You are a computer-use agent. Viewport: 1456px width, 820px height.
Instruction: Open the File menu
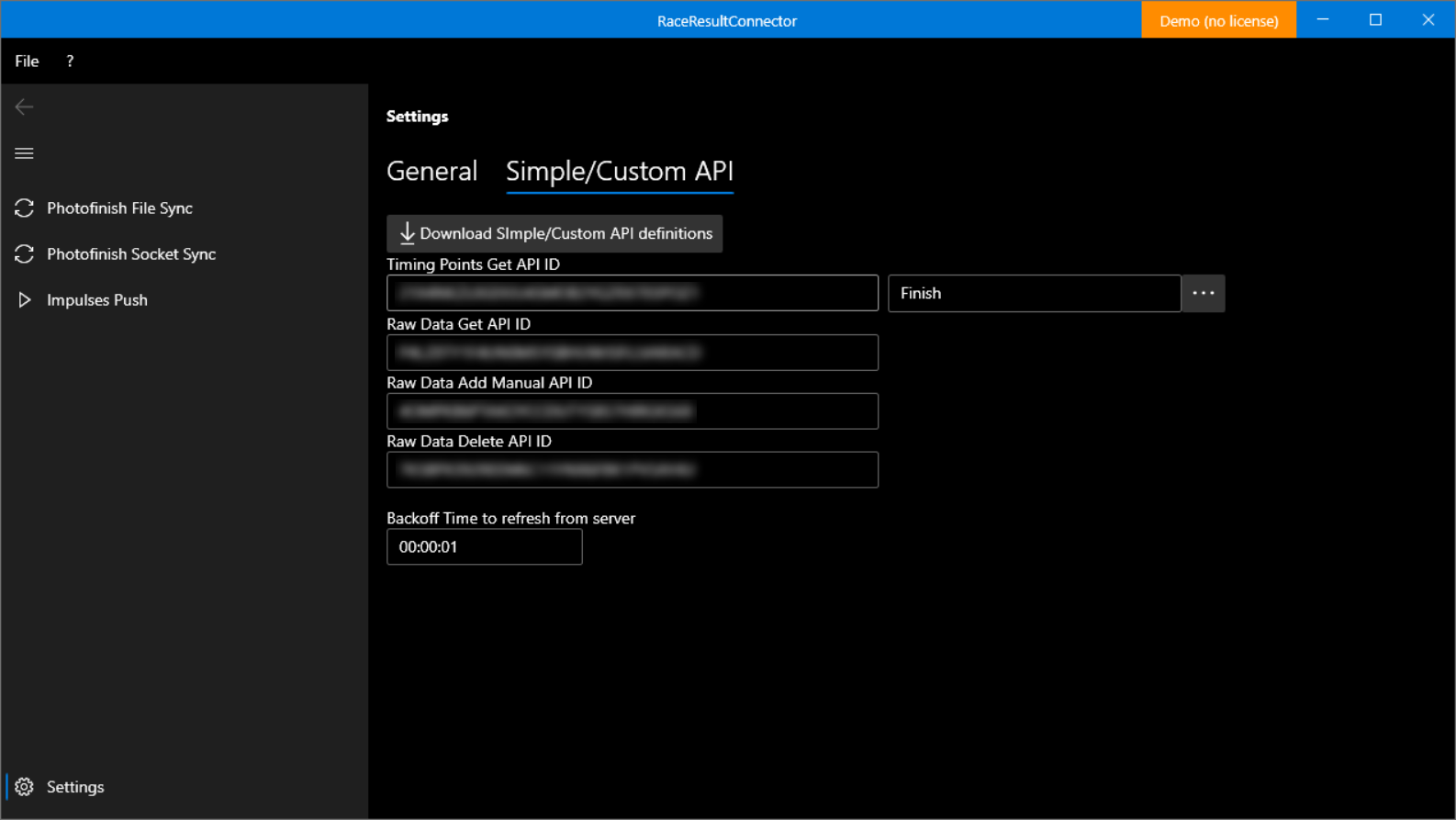pos(27,61)
